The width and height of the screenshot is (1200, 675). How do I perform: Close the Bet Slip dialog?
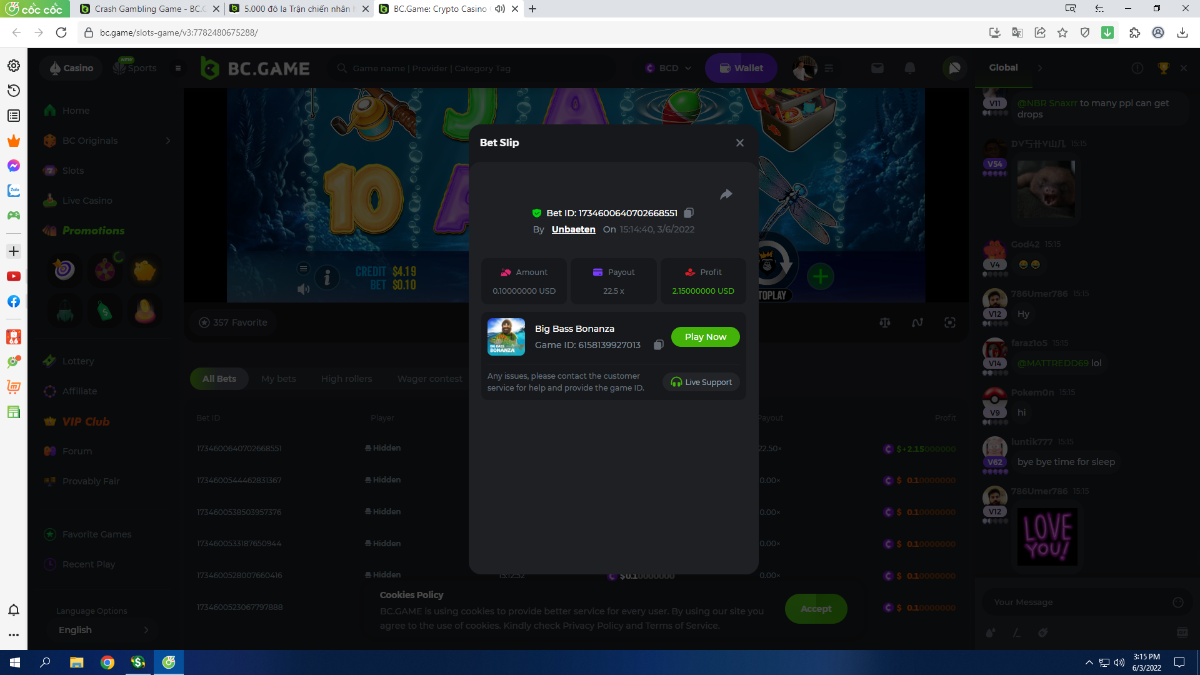point(740,143)
